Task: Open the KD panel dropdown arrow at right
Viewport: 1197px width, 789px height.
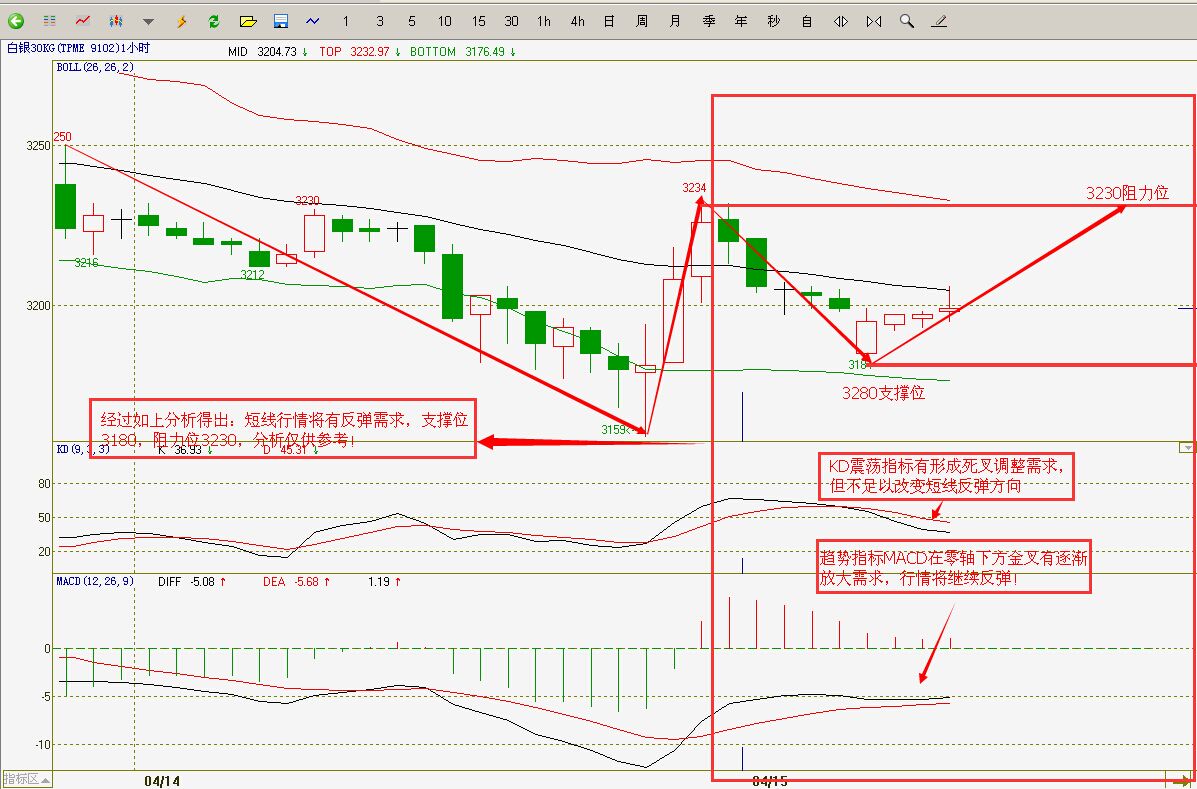Action: 1186,448
